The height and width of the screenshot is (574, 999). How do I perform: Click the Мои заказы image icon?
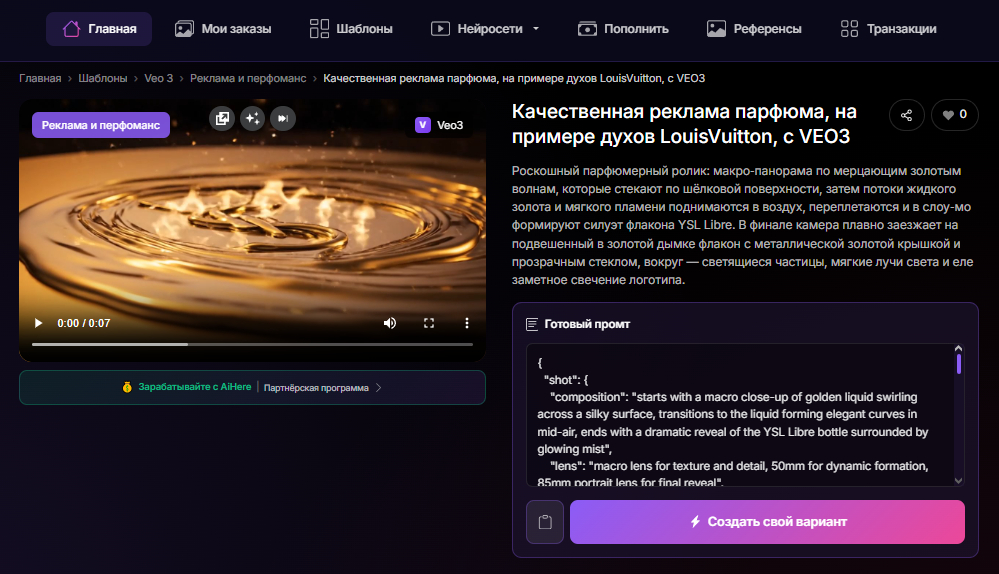[x=184, y=29]
